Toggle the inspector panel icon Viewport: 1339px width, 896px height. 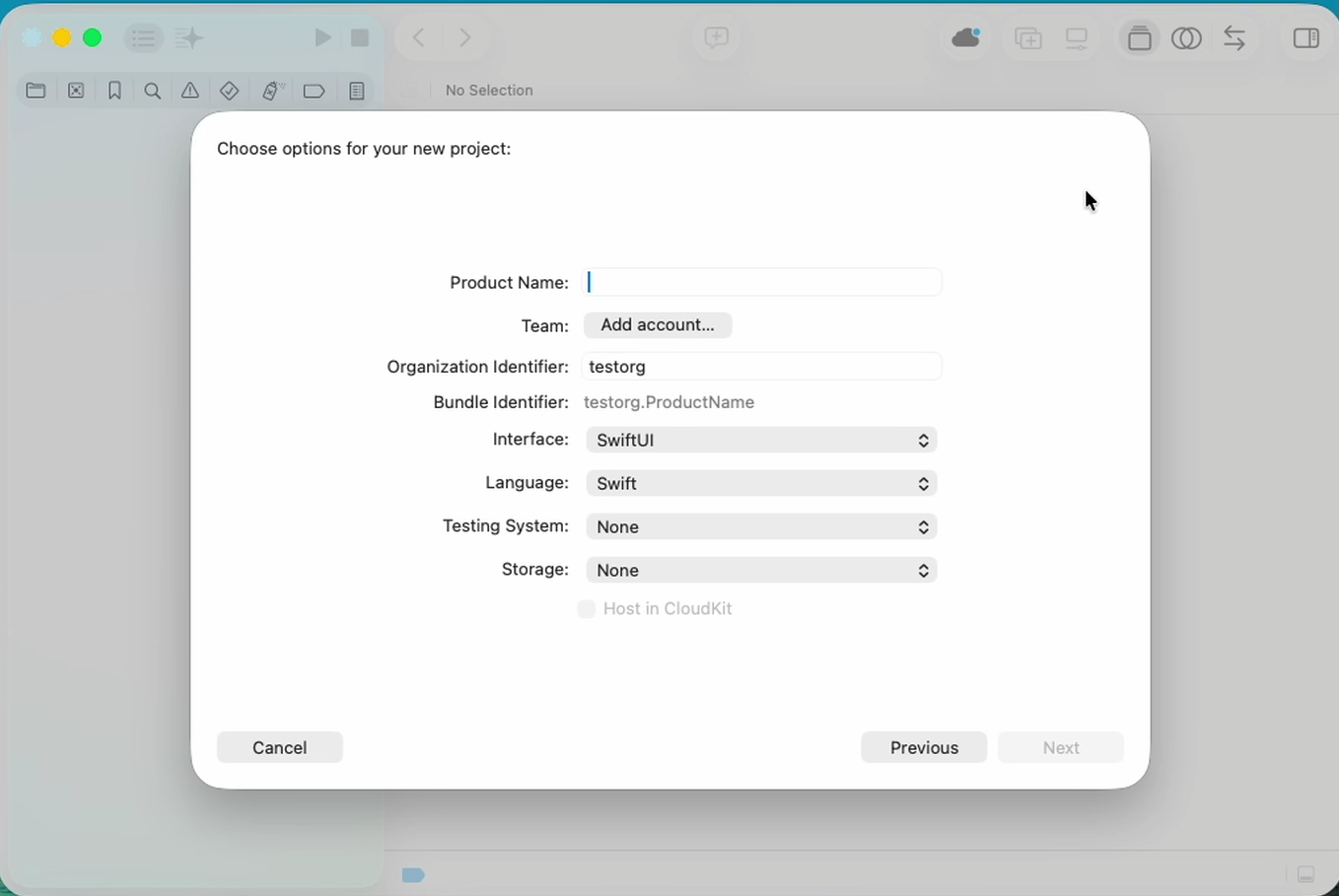point(1306,38)
